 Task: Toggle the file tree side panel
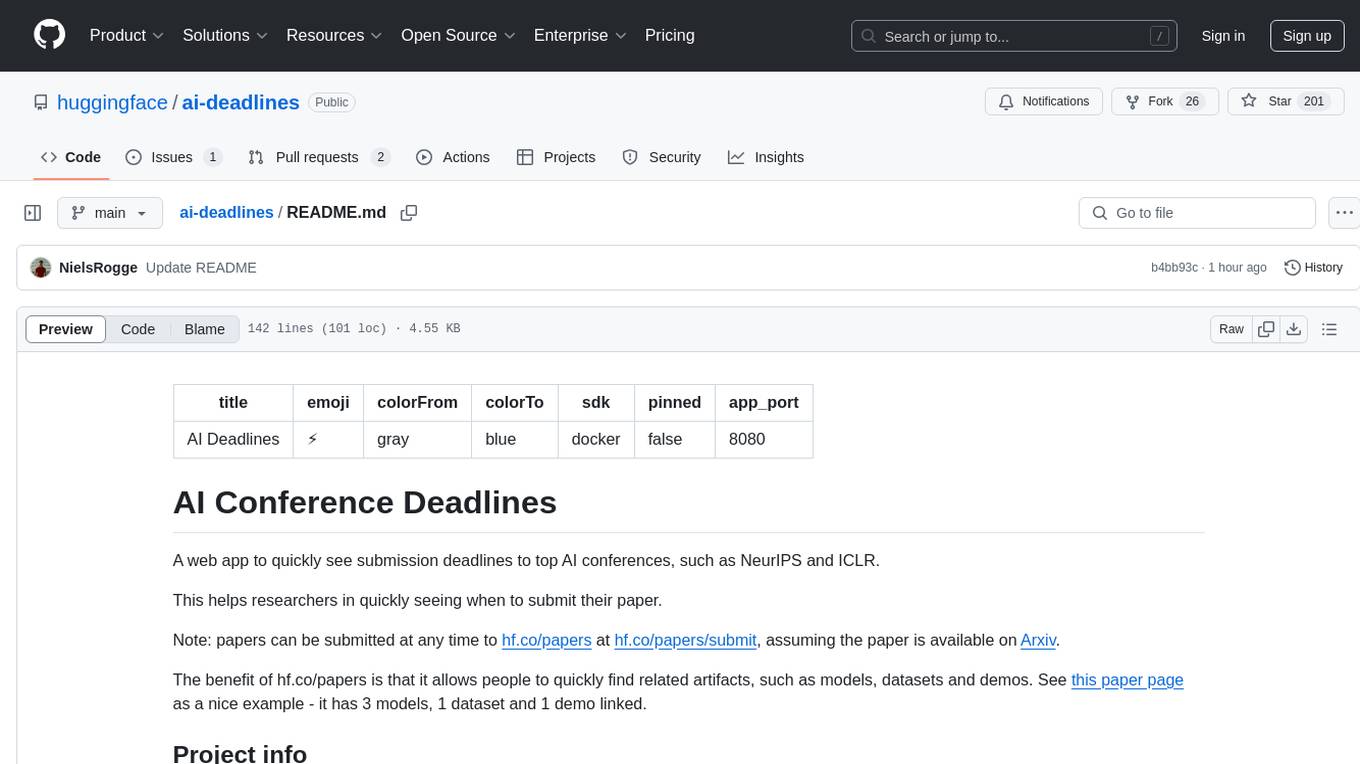pos(32,213)
